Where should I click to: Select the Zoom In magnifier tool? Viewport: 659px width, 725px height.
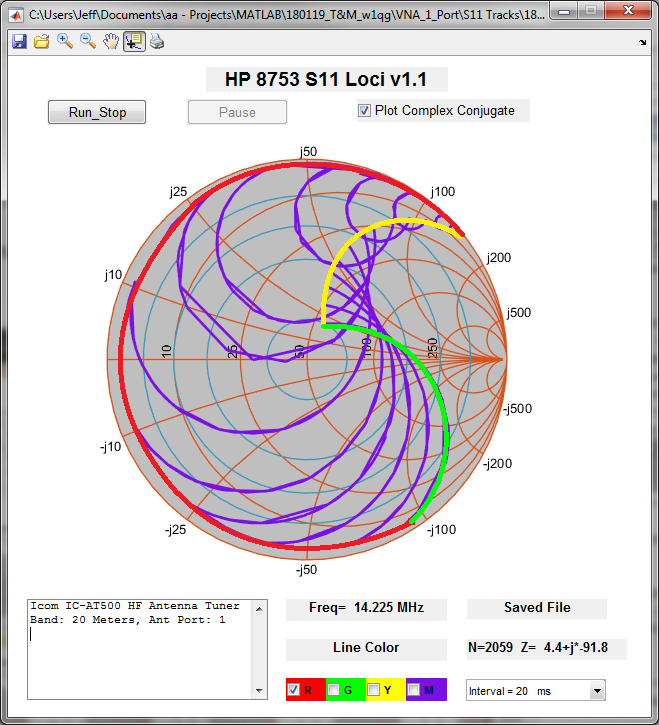(x=65, y=42)
